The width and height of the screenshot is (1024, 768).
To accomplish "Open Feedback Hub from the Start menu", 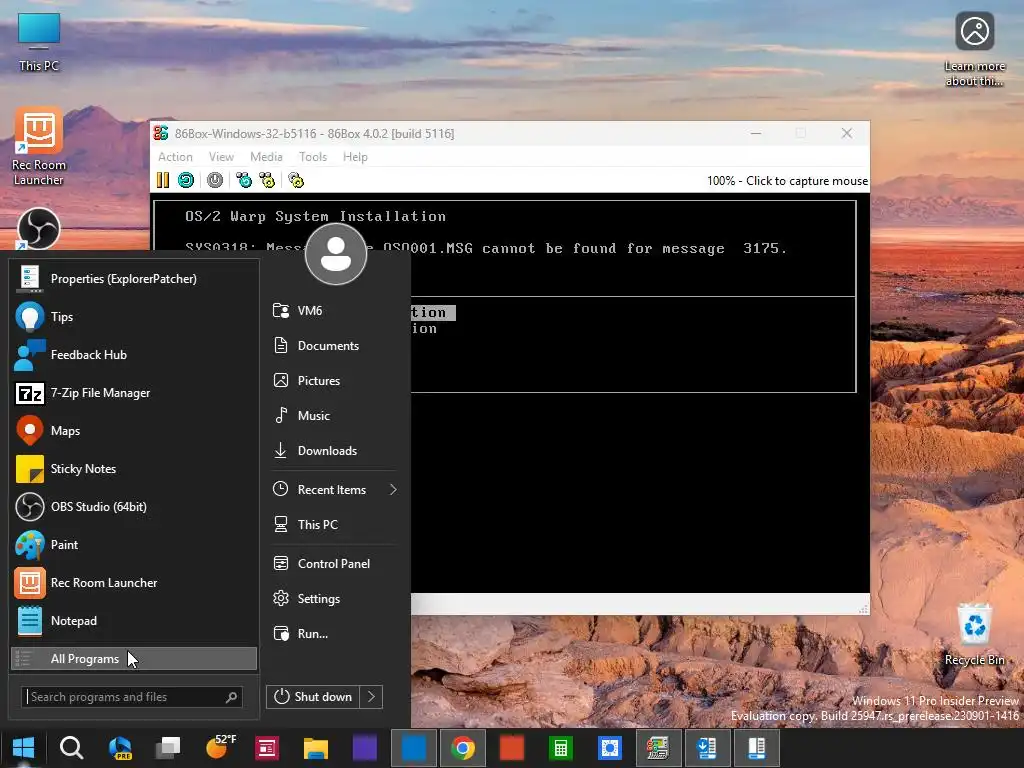I will [135, 355].
